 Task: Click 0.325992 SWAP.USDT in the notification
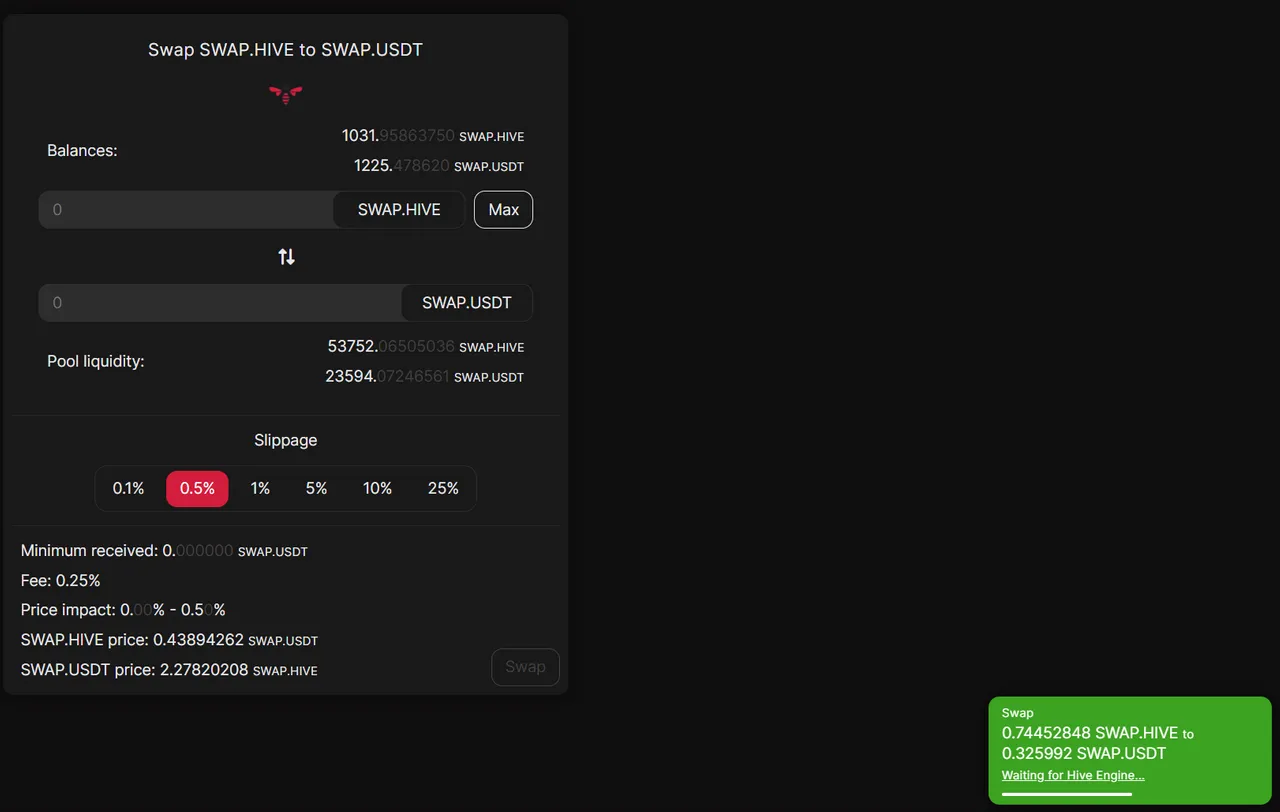tap(1084, 753)
